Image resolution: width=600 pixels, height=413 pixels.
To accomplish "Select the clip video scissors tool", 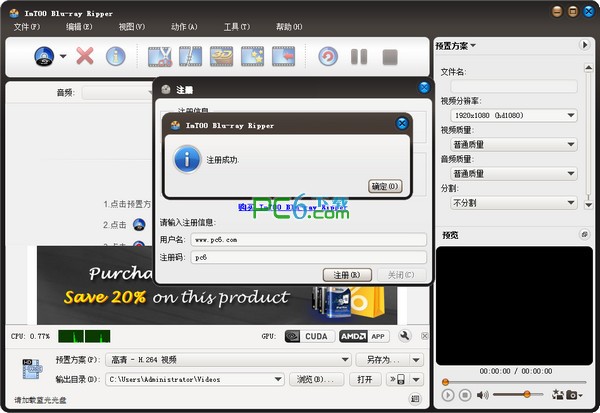I will [160, 57].
